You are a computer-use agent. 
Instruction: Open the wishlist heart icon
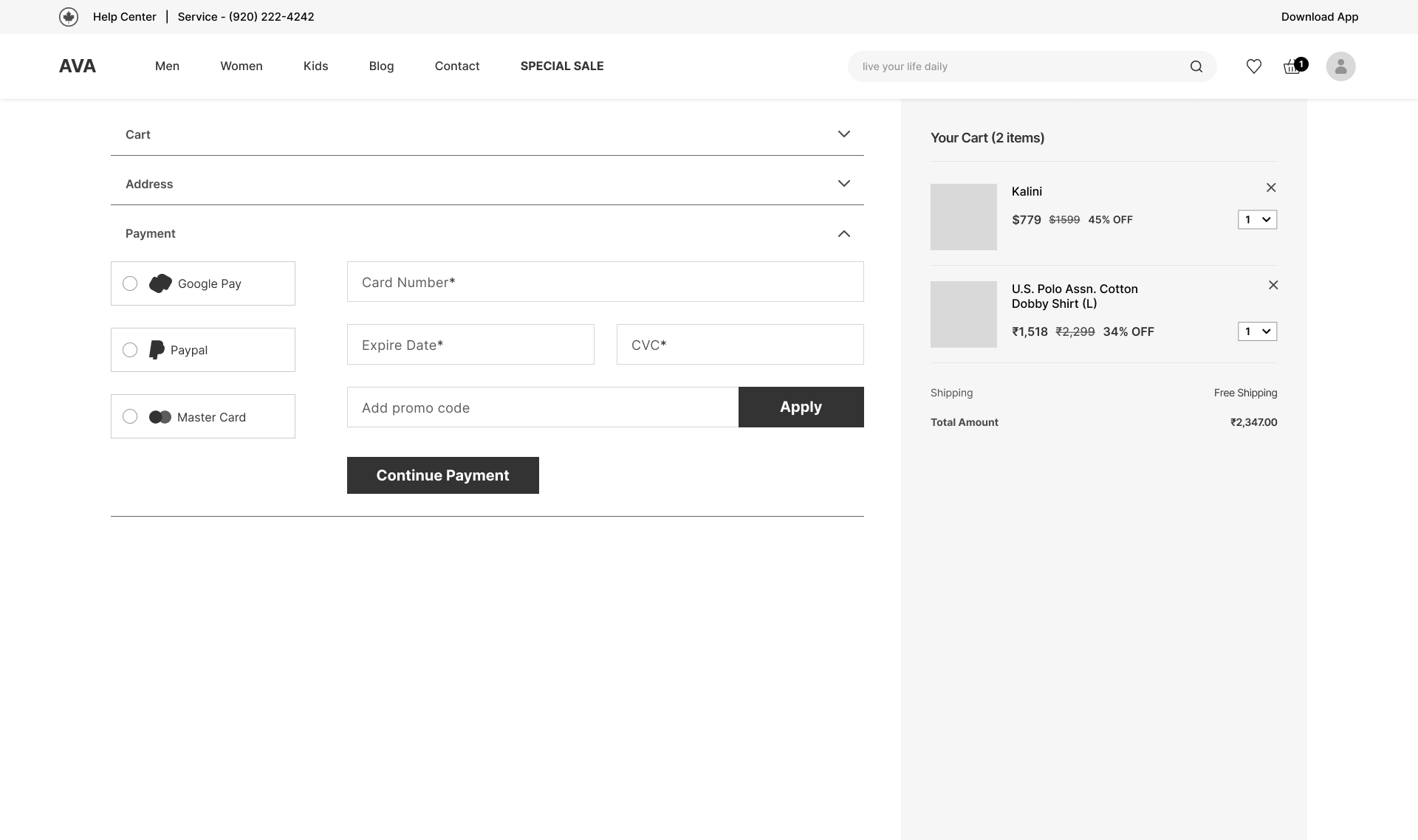click(1254, 66)
